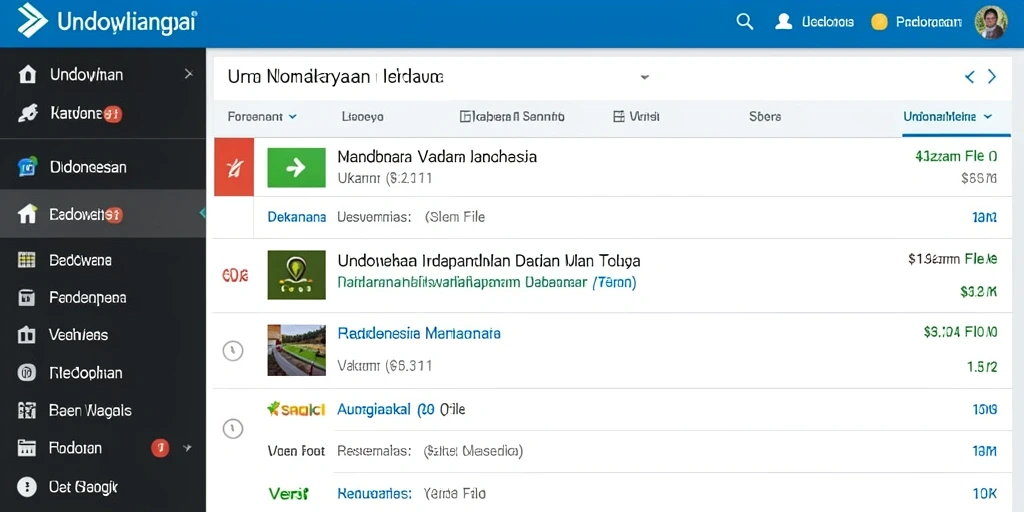Open the Foreenant dropdown filter

point(262,117)
